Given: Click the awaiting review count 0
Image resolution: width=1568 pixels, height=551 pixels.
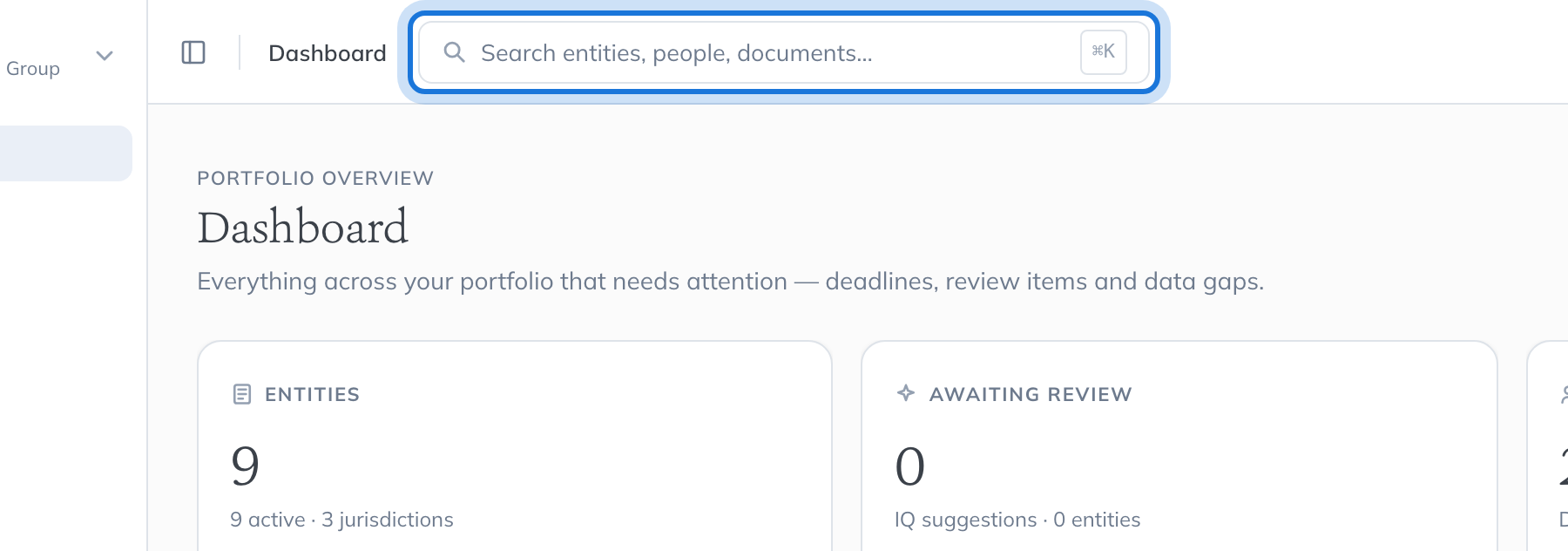Looking at the screenshot, I should 910,466.
